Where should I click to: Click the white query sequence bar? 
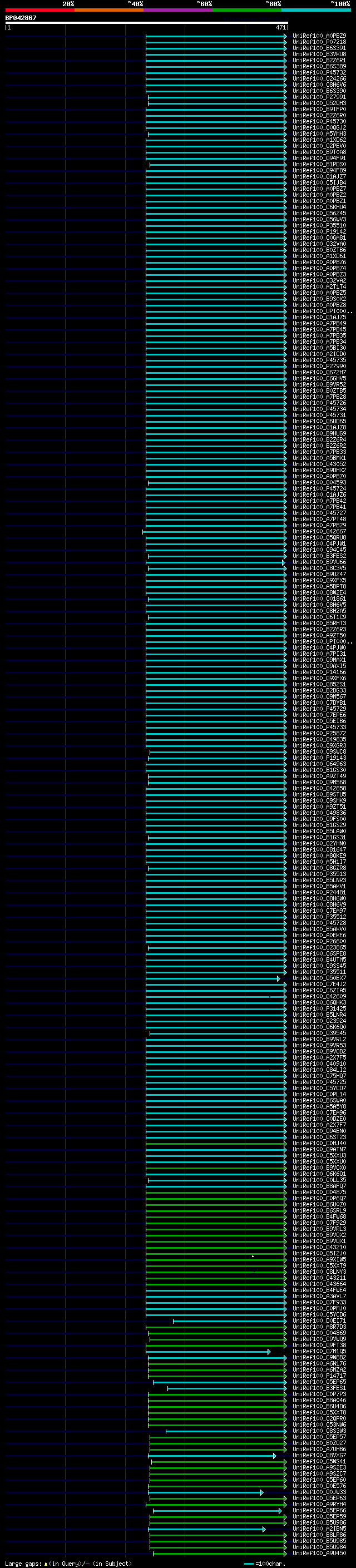click(147, 23)
